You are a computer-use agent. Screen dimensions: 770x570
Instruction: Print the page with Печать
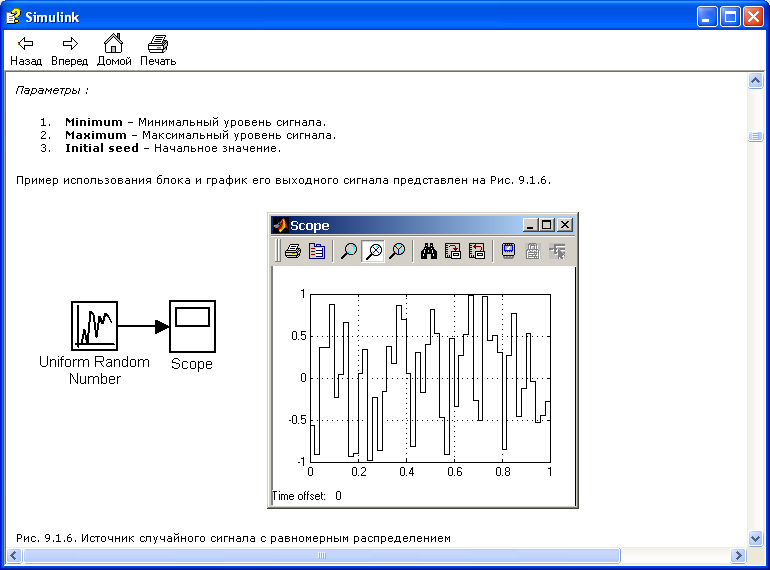(x=158, y=51)
